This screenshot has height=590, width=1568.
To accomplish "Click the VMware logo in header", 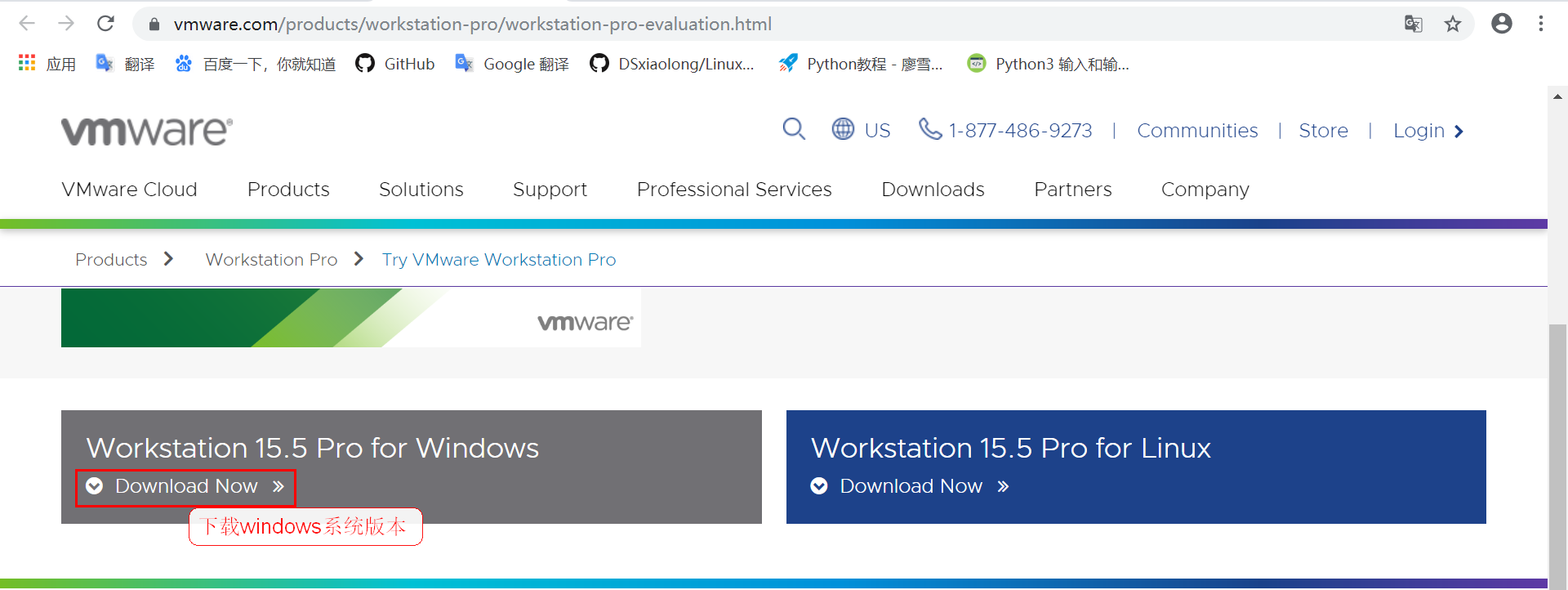I will coord(147,131).
